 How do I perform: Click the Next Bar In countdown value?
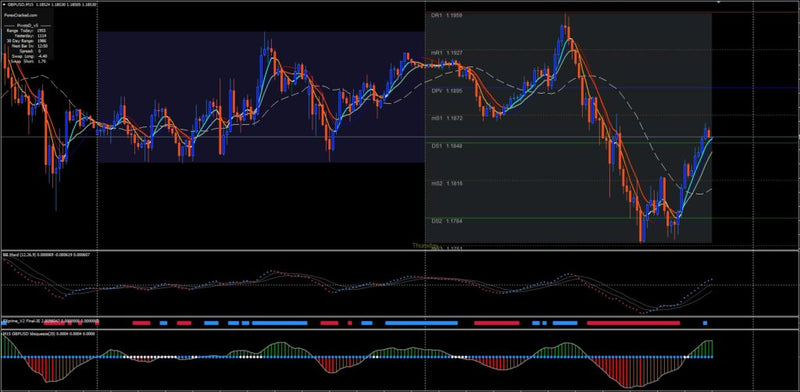(43, 45)
